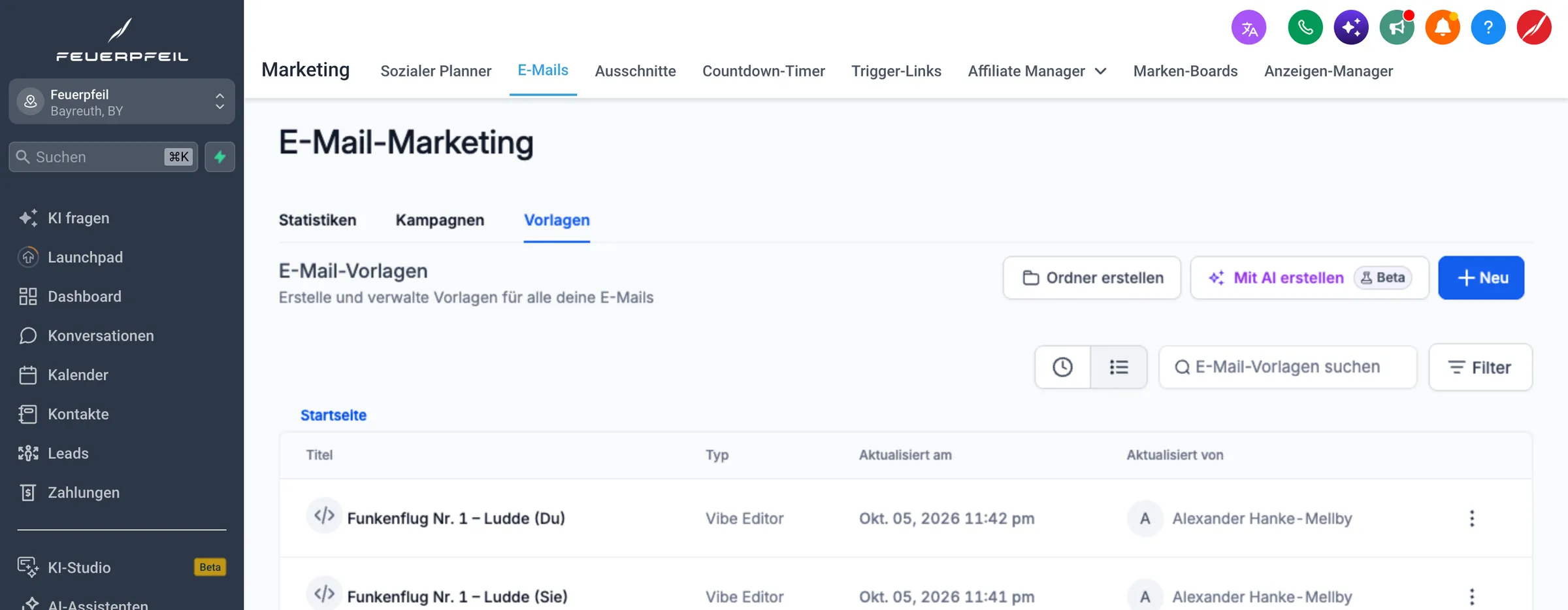Open the megaphone announcements icon

pyautogui.click(x=1397, y=27)
